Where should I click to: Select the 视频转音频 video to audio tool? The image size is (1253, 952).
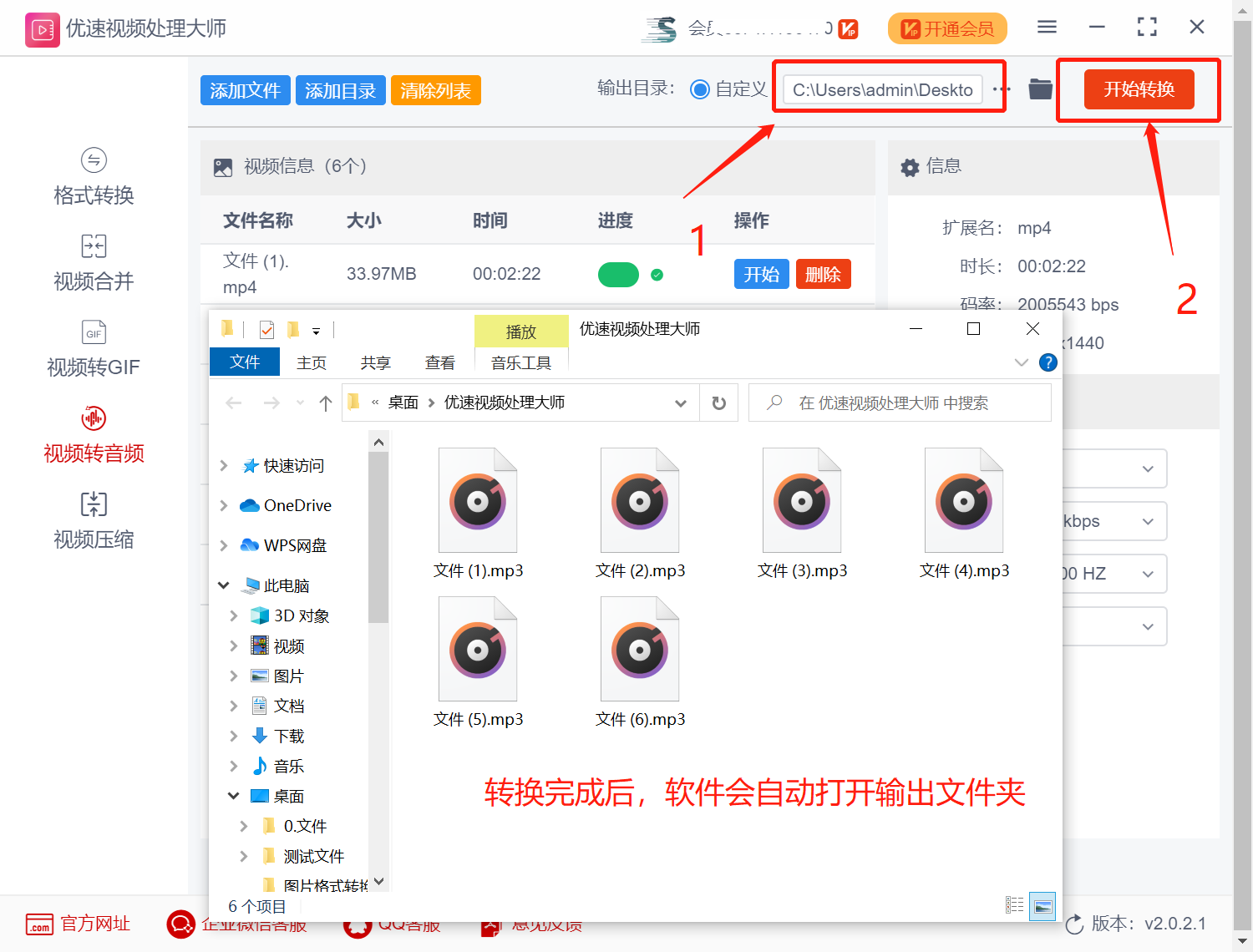point(94,435)
